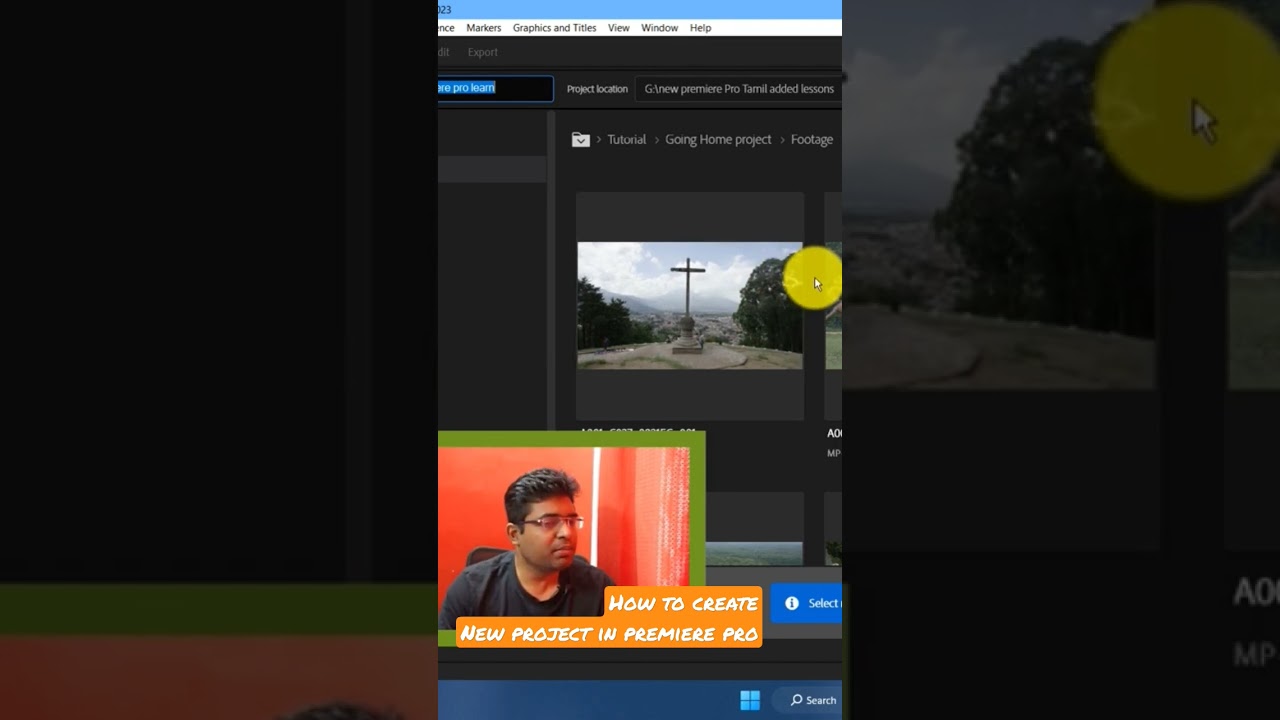
Task: Open the View menu
Action: (x=619, y=28)
